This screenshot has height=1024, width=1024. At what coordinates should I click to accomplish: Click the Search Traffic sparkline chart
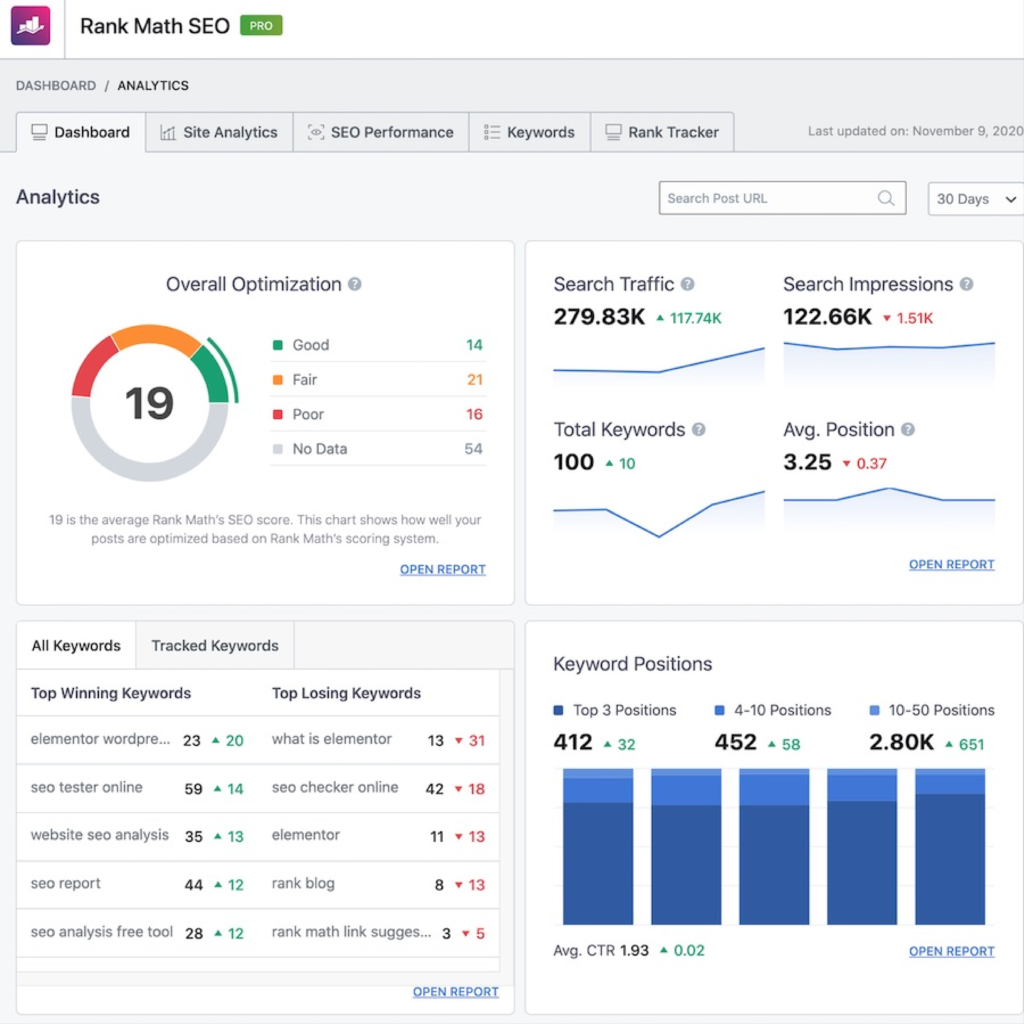coord(659,364)
